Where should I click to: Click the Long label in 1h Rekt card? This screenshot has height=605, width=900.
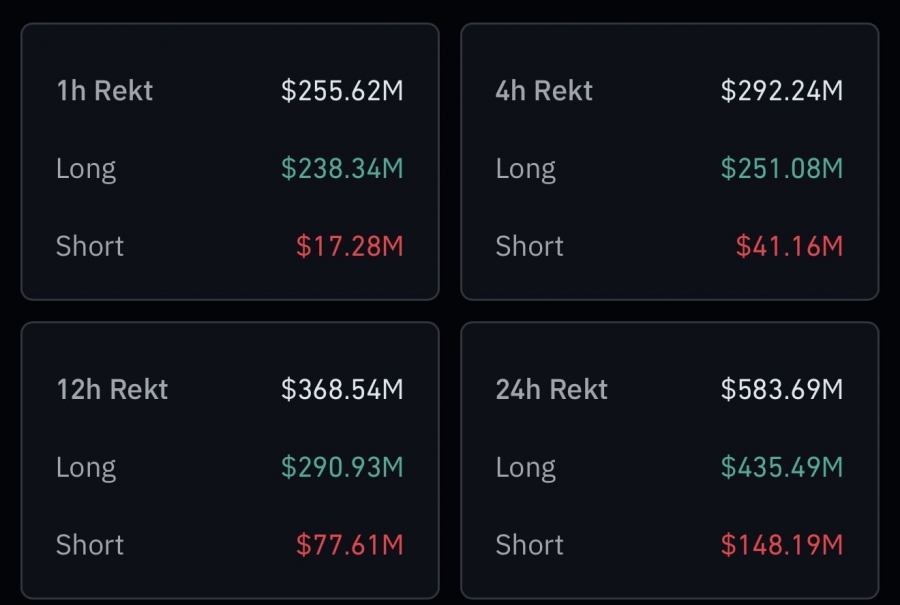tap(86, 168)
